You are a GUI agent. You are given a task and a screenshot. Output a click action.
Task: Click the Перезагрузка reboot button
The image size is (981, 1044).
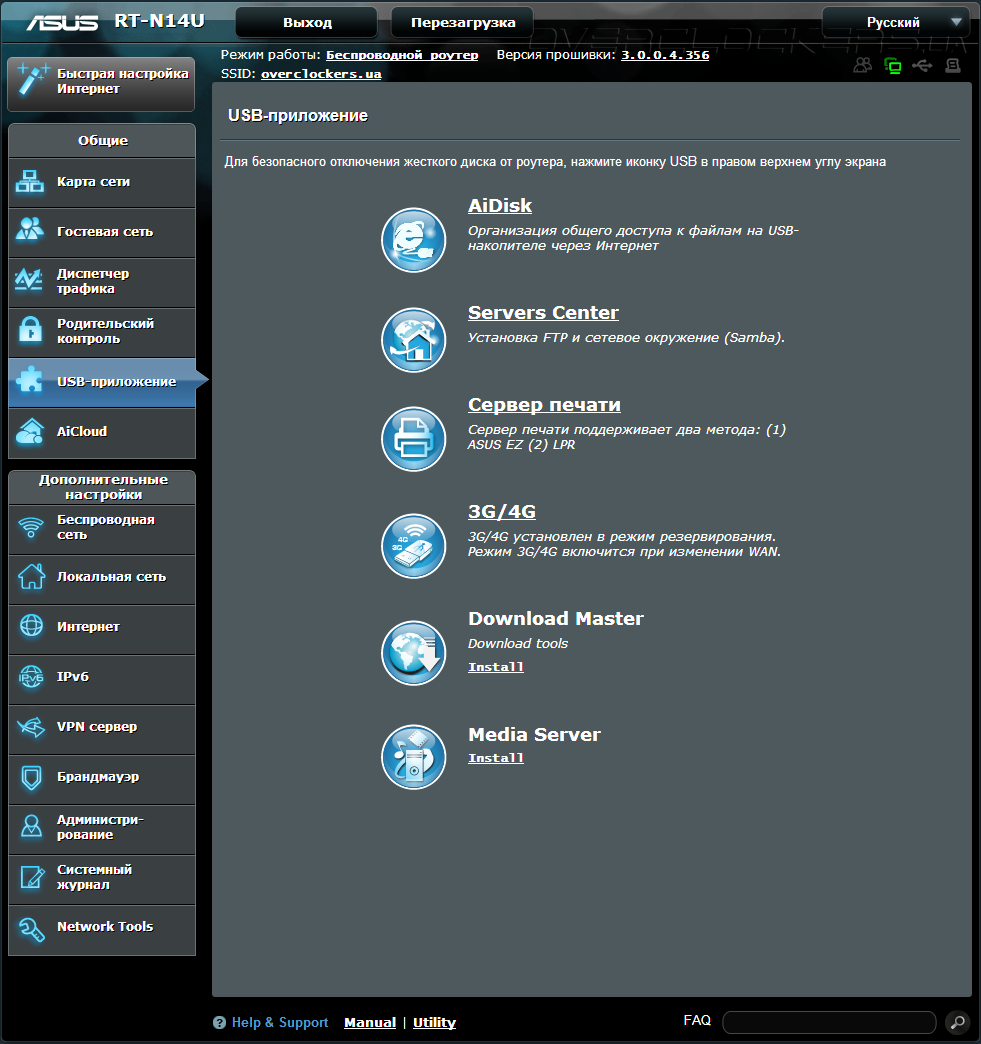463,23
